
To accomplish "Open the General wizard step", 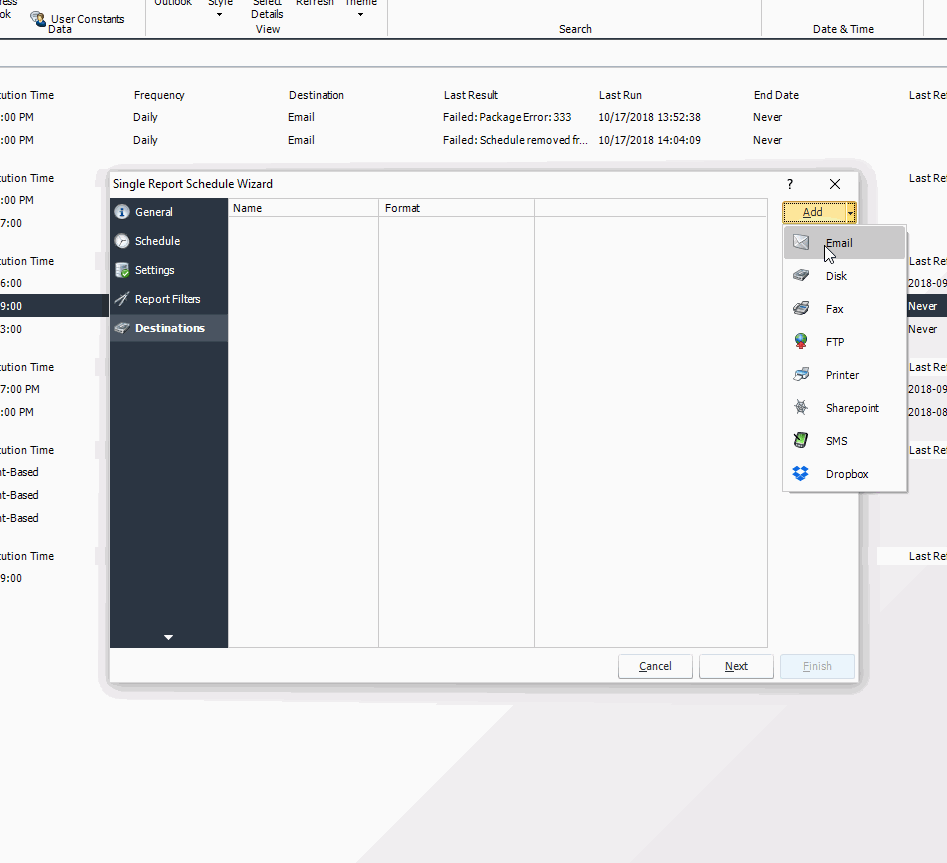I will pos(154,212).
